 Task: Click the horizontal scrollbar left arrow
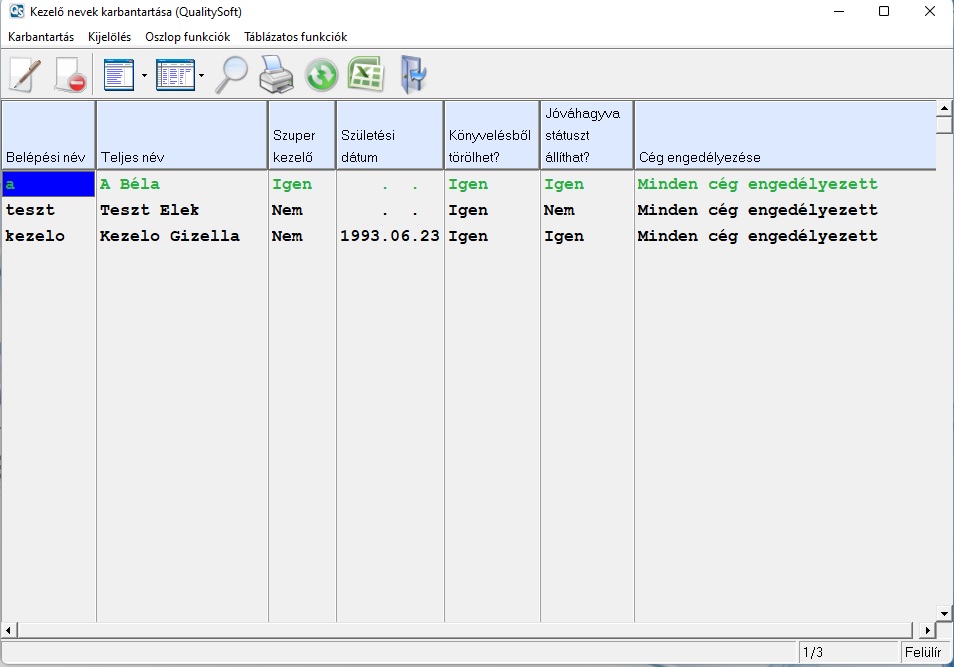(x=9, y=630)
